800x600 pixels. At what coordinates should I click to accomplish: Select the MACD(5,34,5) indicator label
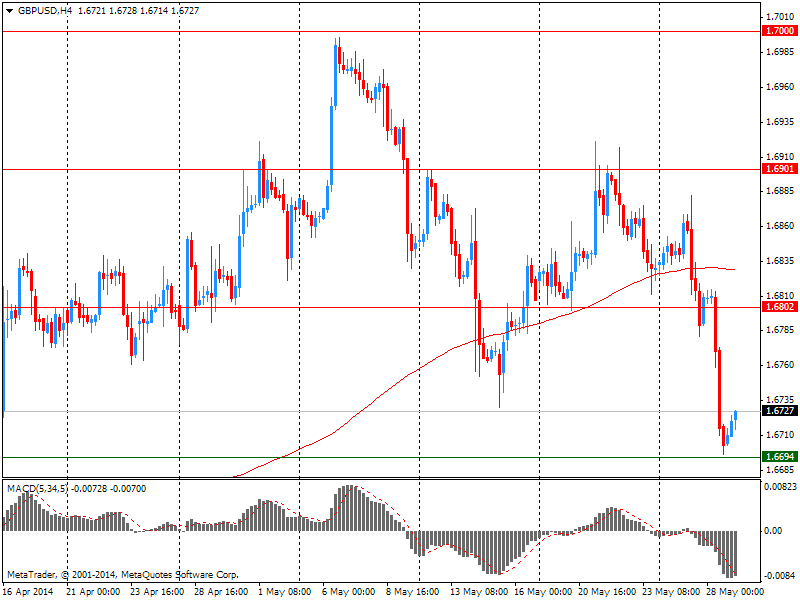(x=37, y=489)
